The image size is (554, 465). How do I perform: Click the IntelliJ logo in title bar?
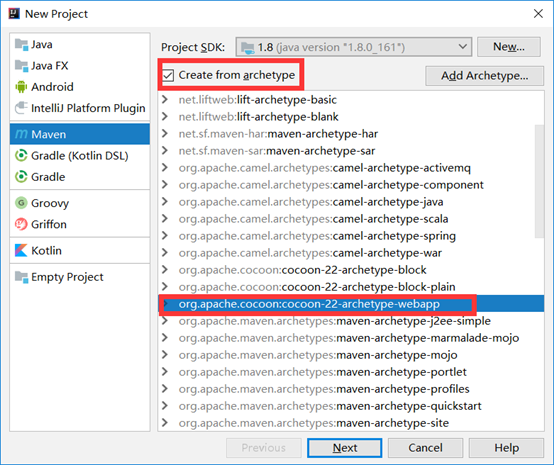[x=14, y=13]
